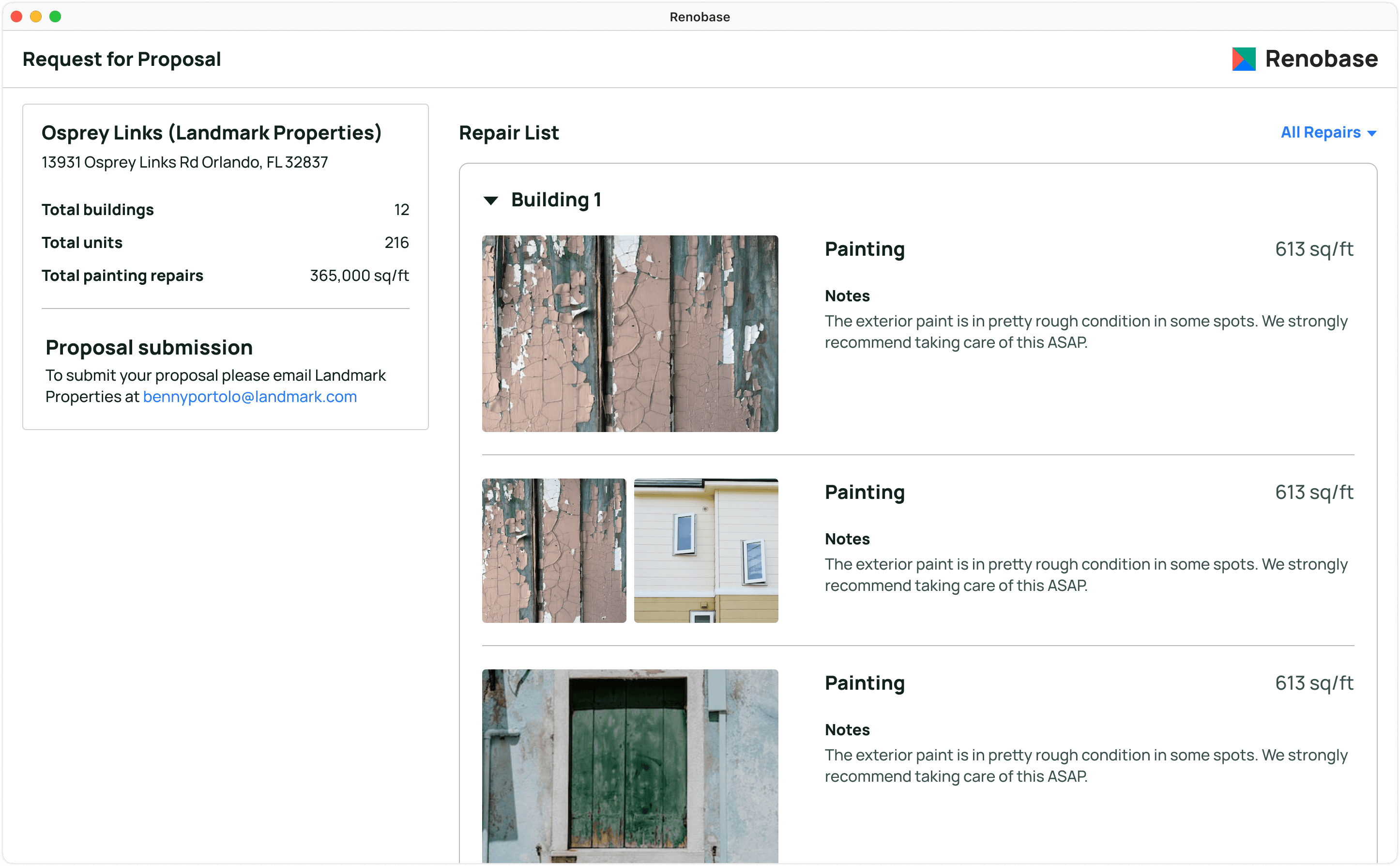Click the Renobase logo icon
This screenshot has width=1400, height=866.
[x=1243, y=59]
